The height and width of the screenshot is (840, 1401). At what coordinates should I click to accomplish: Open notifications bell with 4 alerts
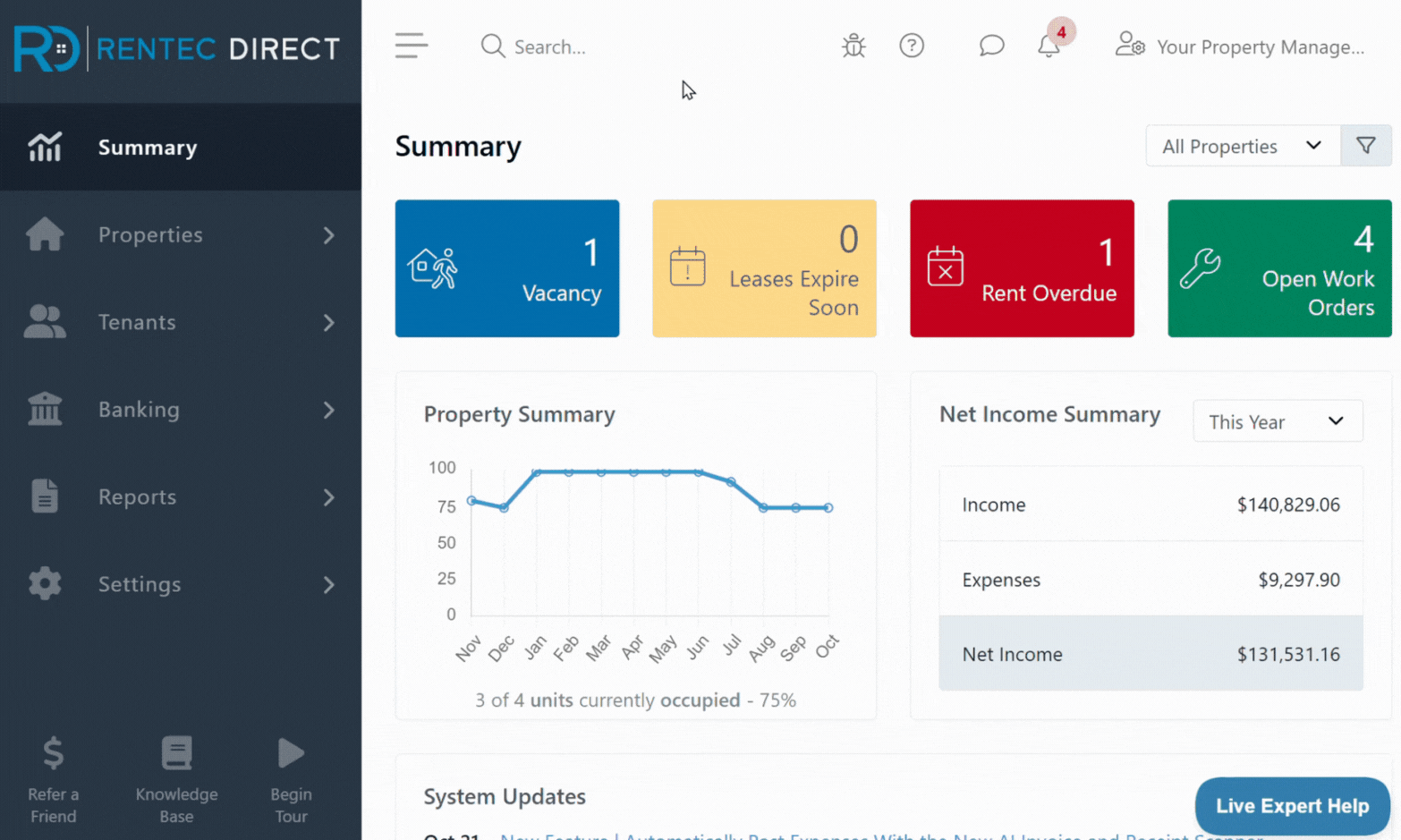pos(1049,45)
